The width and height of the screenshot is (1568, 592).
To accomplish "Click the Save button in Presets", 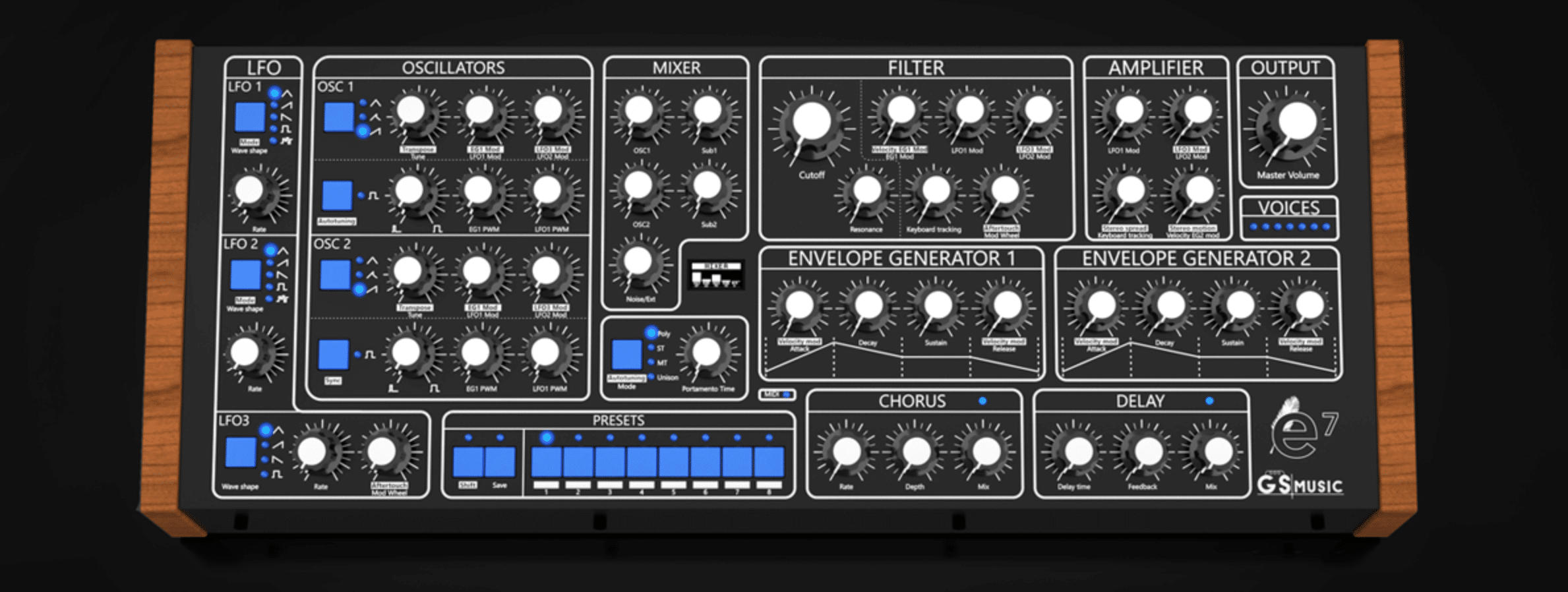I will tap(500, 461).
